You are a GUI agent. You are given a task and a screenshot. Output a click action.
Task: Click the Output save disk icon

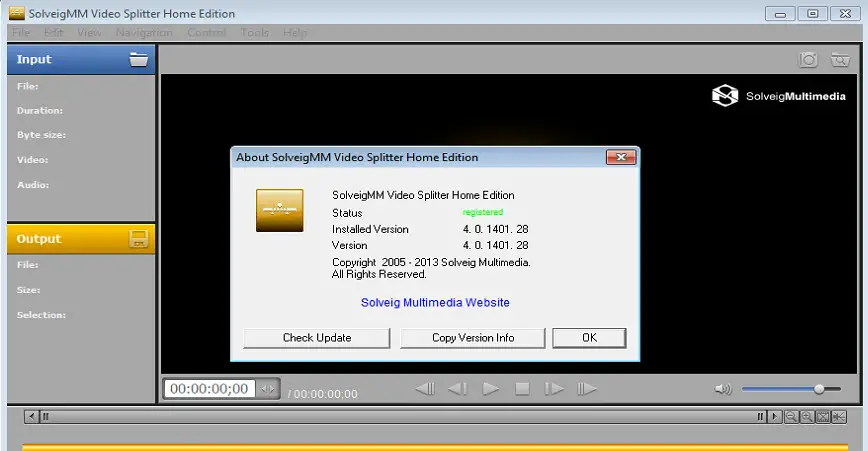pos(138,239)
